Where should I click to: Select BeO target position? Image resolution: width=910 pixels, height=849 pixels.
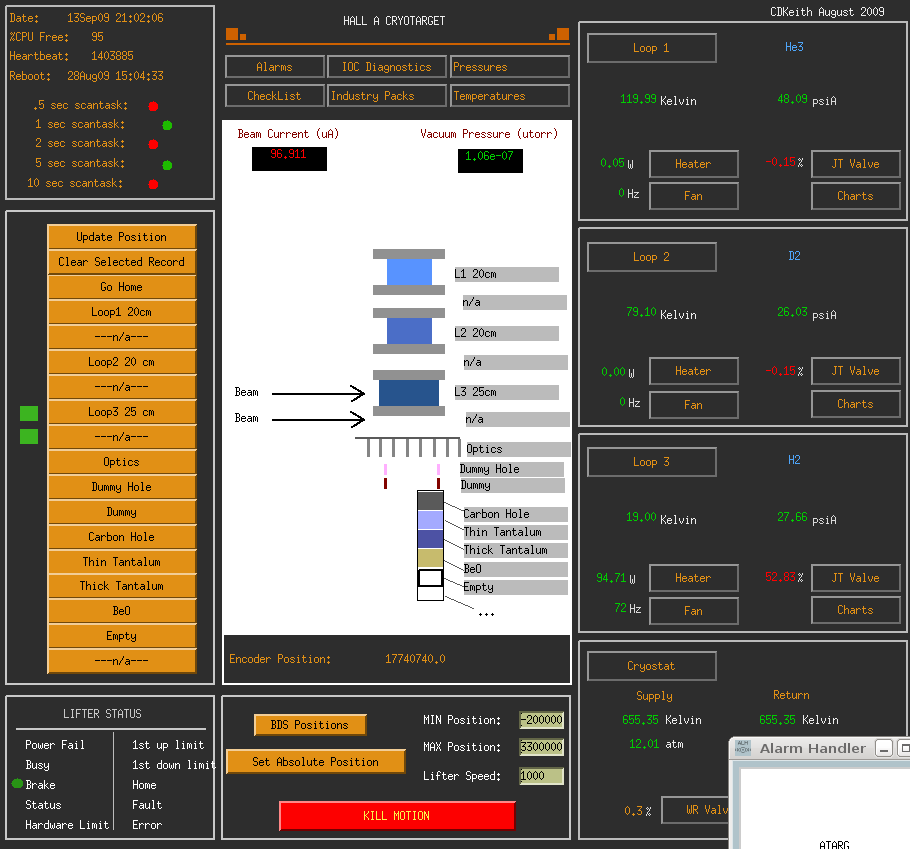(122, 610)
